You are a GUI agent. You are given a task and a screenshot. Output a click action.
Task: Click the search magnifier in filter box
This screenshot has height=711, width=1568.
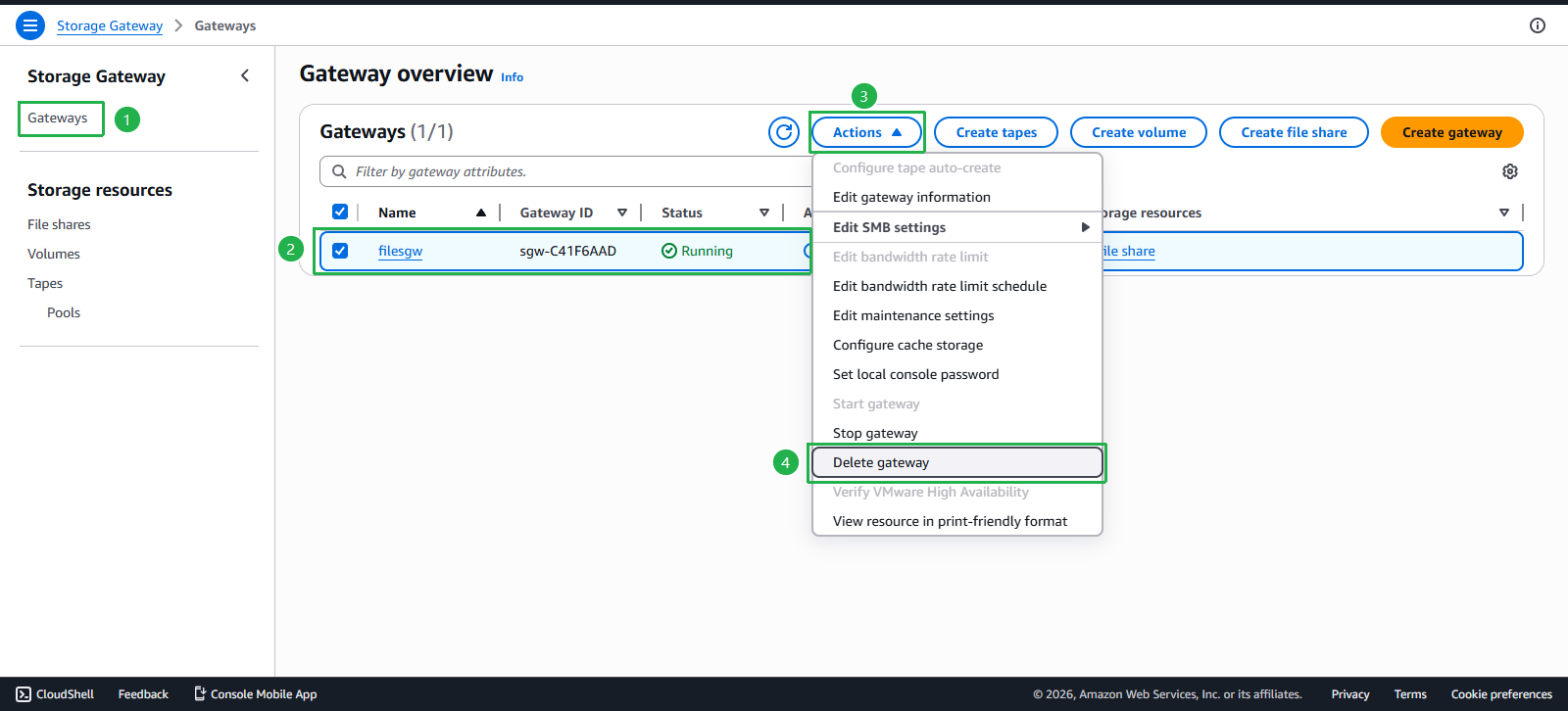point(339,171)
